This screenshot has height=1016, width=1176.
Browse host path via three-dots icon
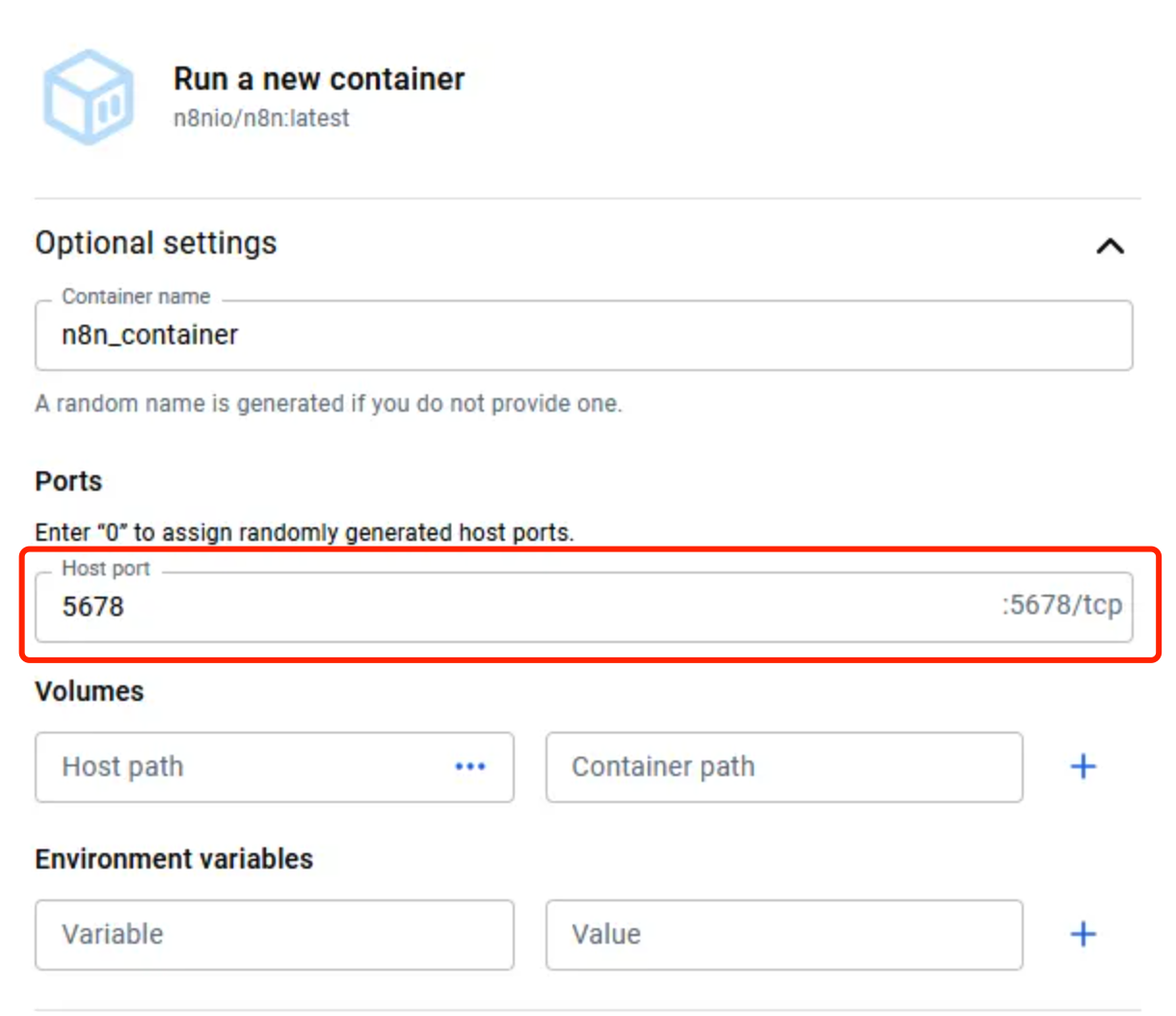[470, 766]
